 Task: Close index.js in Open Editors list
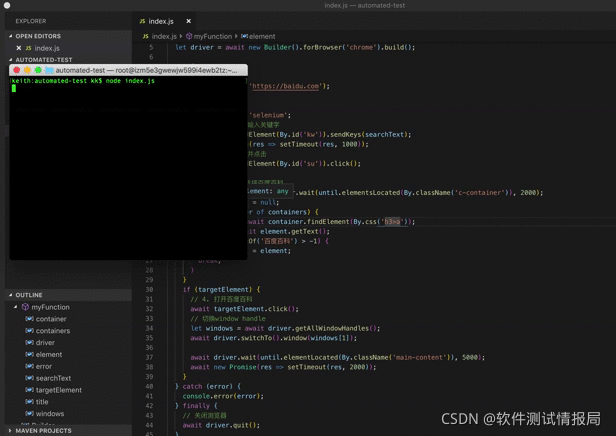pos(18,48)
